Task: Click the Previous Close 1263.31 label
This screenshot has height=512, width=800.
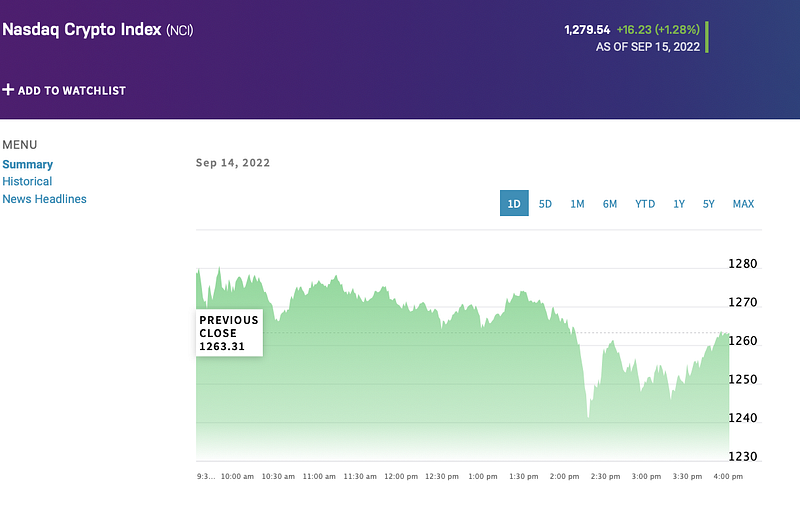Action: point(229,333)
